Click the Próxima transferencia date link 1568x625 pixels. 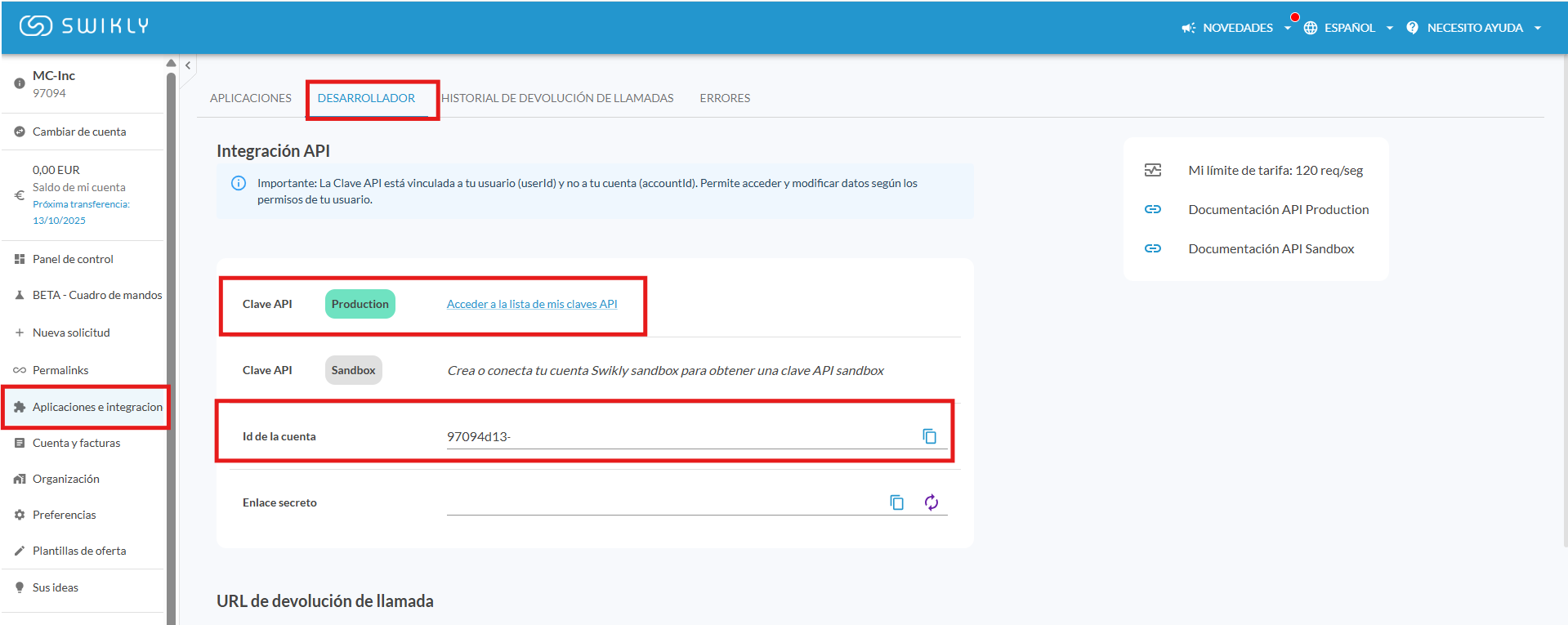81,212
